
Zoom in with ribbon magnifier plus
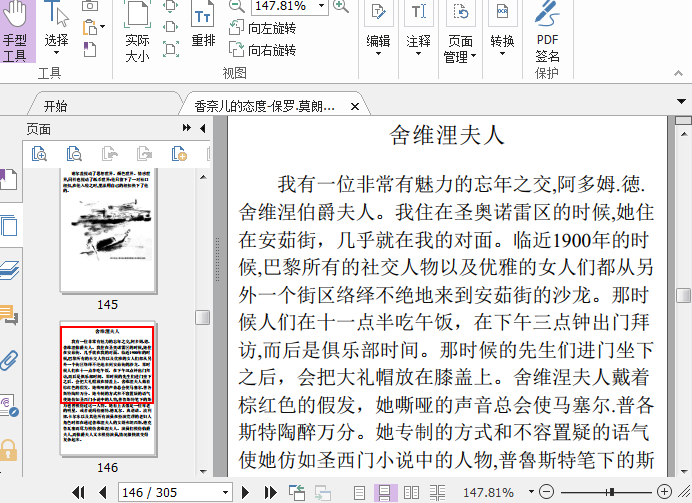point(341,6)
